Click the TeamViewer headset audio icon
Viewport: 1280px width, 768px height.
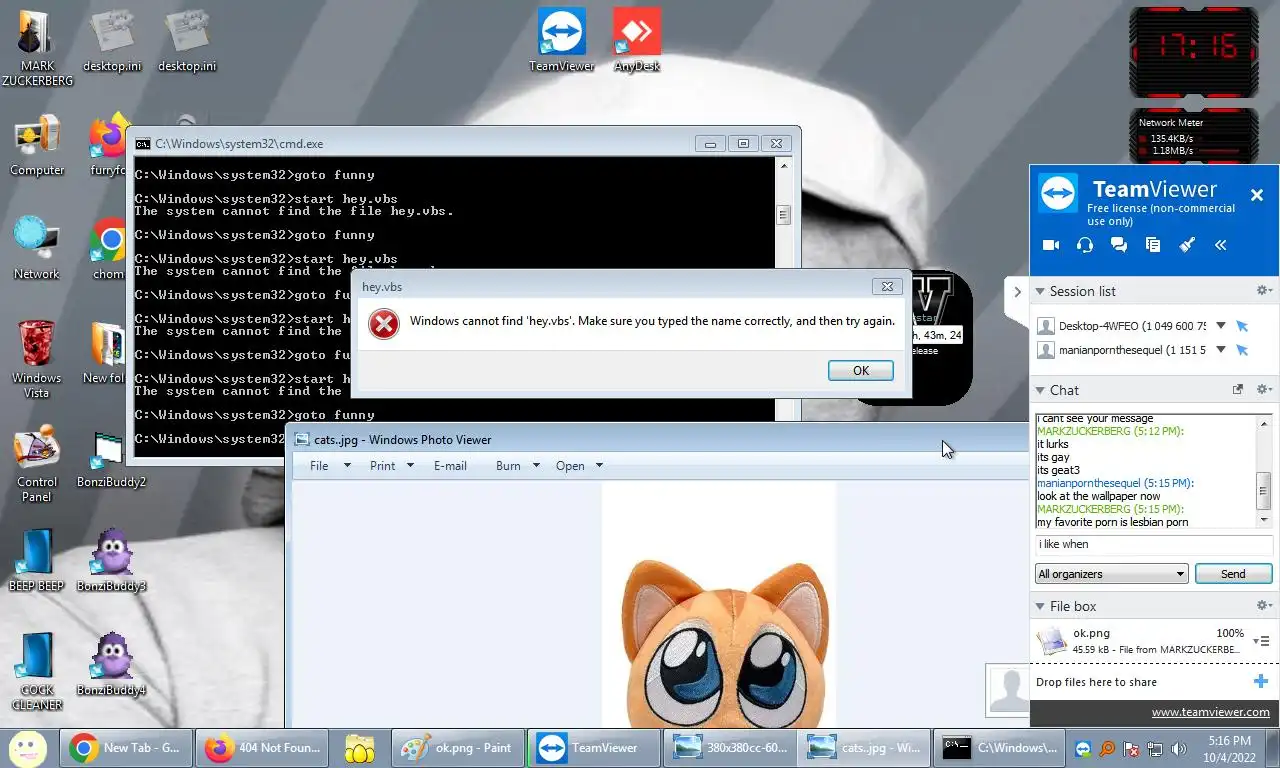pyautogui.click(x=1085, y=245)
